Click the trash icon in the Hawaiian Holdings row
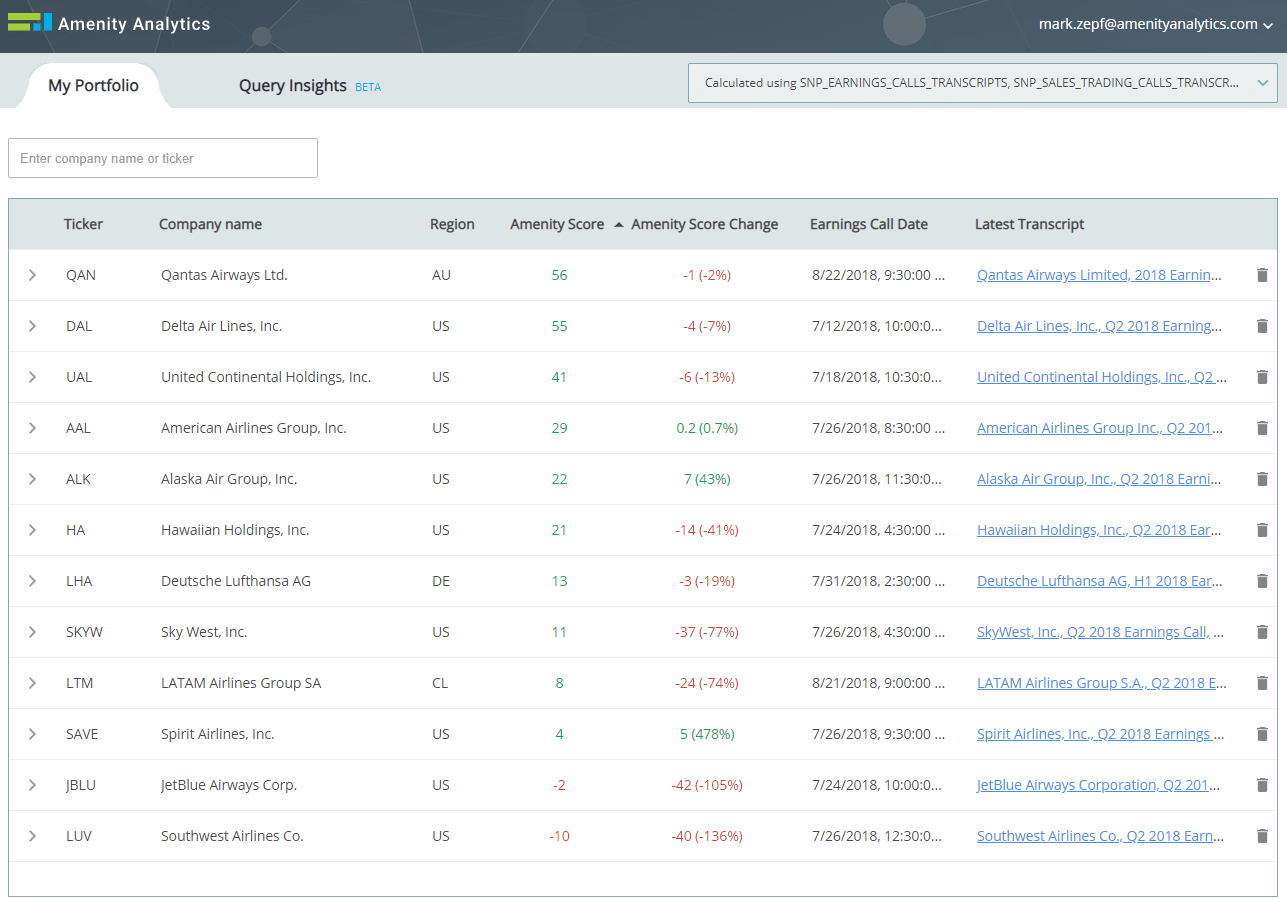Image resolution: width=1287 pixels, height=899 pixels. click(x=1262, y=530)
